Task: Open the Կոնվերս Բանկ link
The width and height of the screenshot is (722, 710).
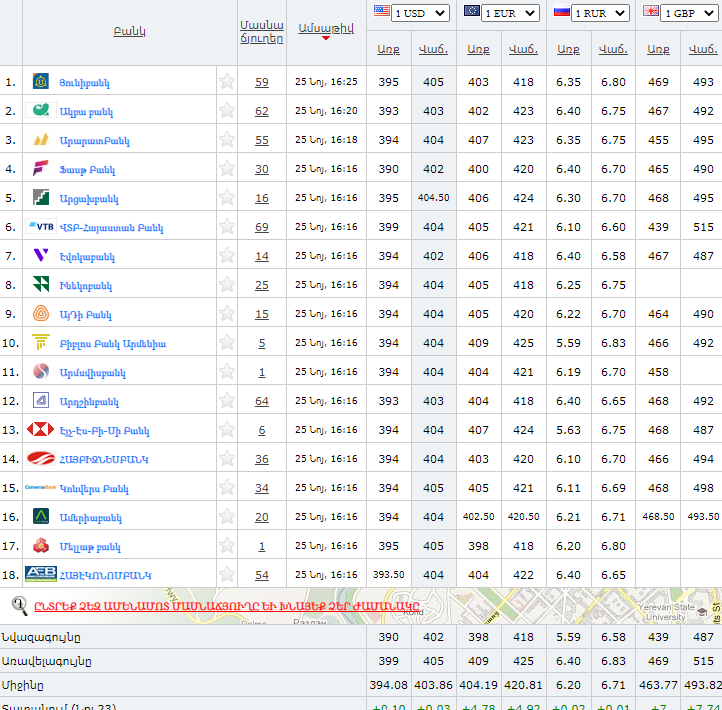Action: click(94, 489)
